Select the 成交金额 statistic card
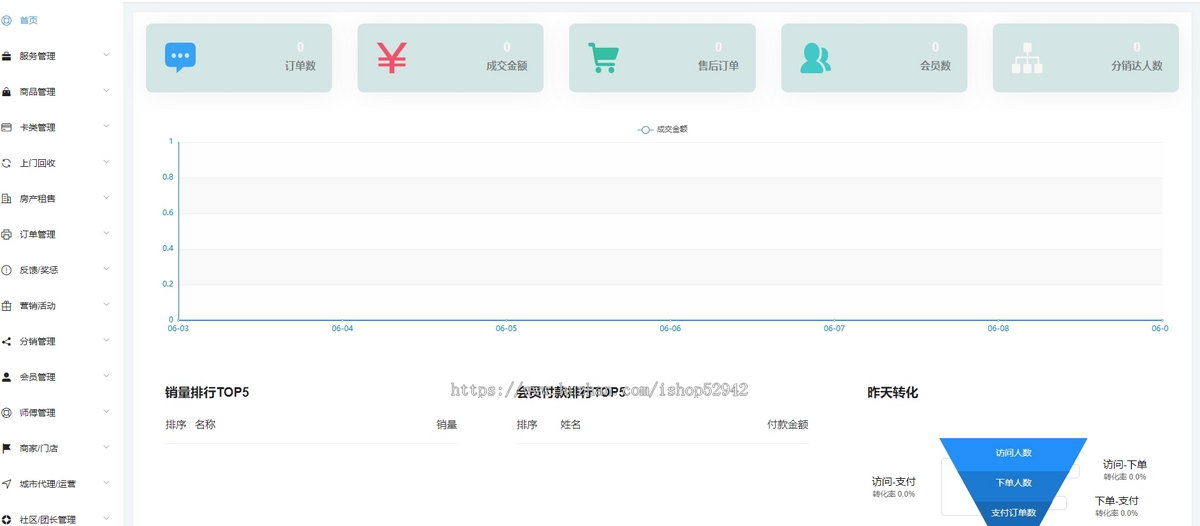 click(x=450, y=58)
